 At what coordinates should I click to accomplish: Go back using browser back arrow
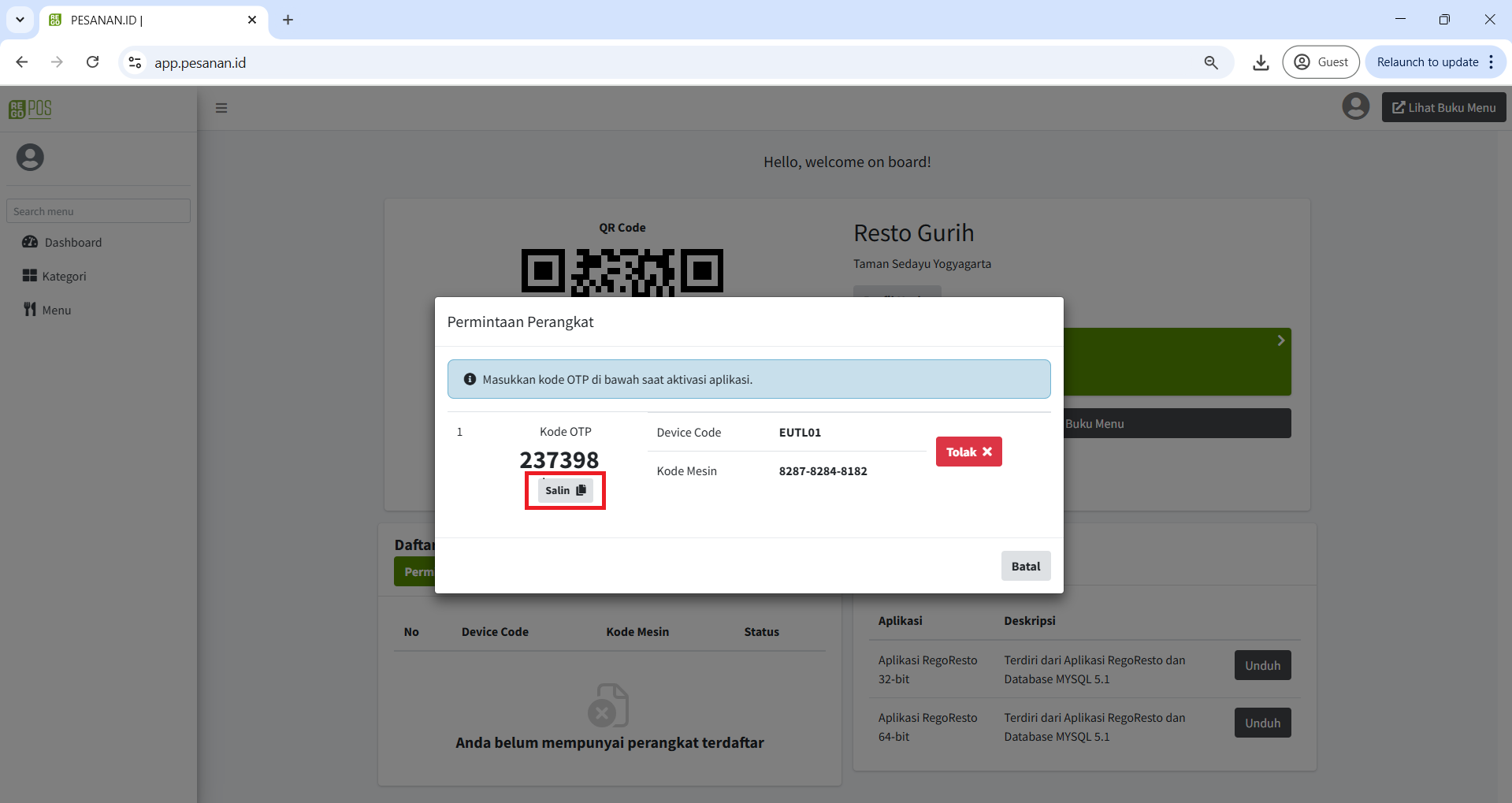(x=22, y=62)
